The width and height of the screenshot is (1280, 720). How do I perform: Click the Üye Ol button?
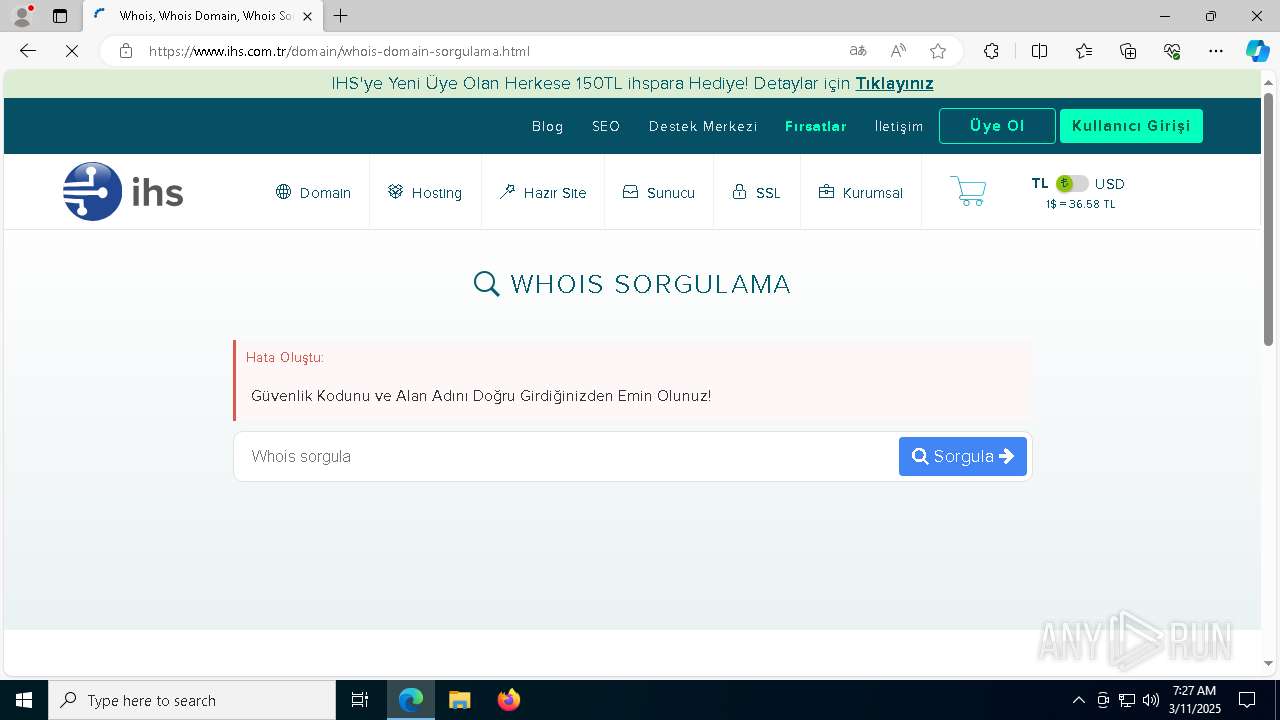[x=997, y=126]
